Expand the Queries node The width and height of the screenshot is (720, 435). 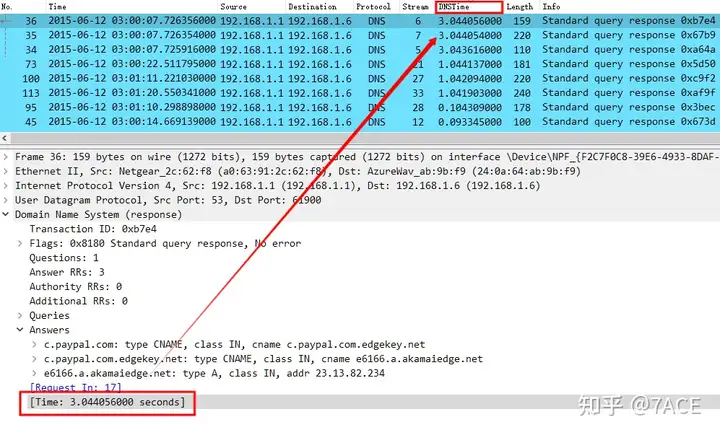pyautogui.click(x=20, y=316)
